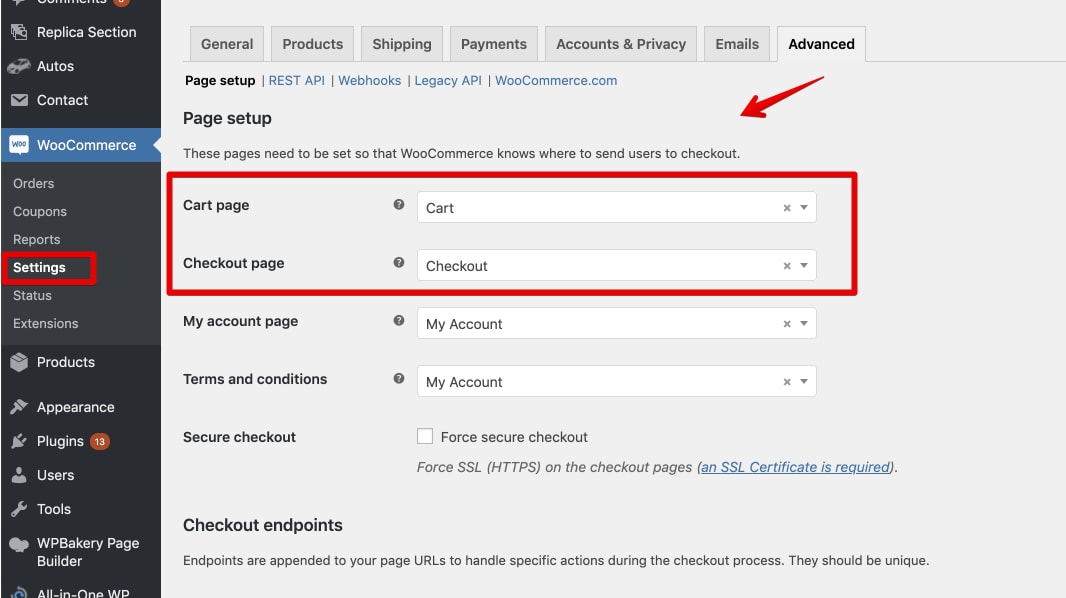Open the WooCommerce.com subsection link
The width and height of the screenshot is (1066, 598).
pos(556,80)
